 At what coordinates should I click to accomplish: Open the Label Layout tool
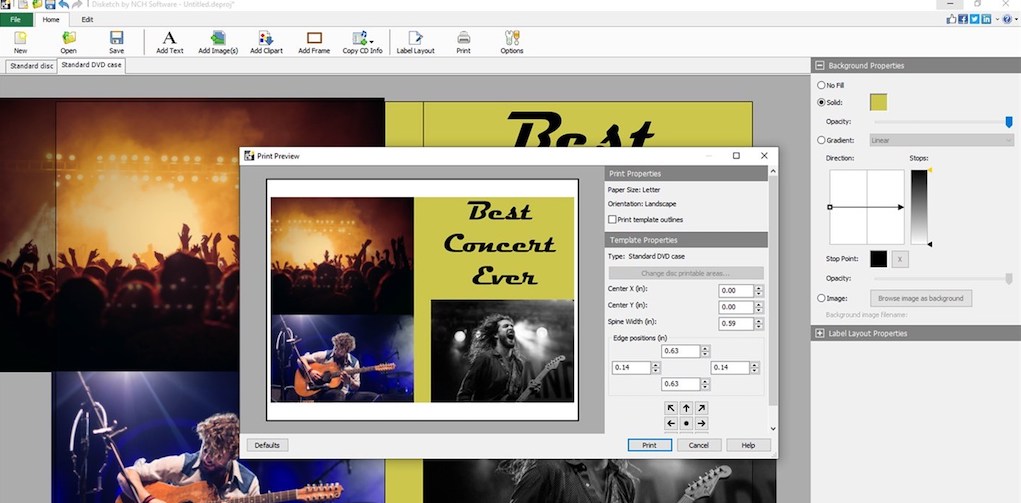tap(415, 41)
